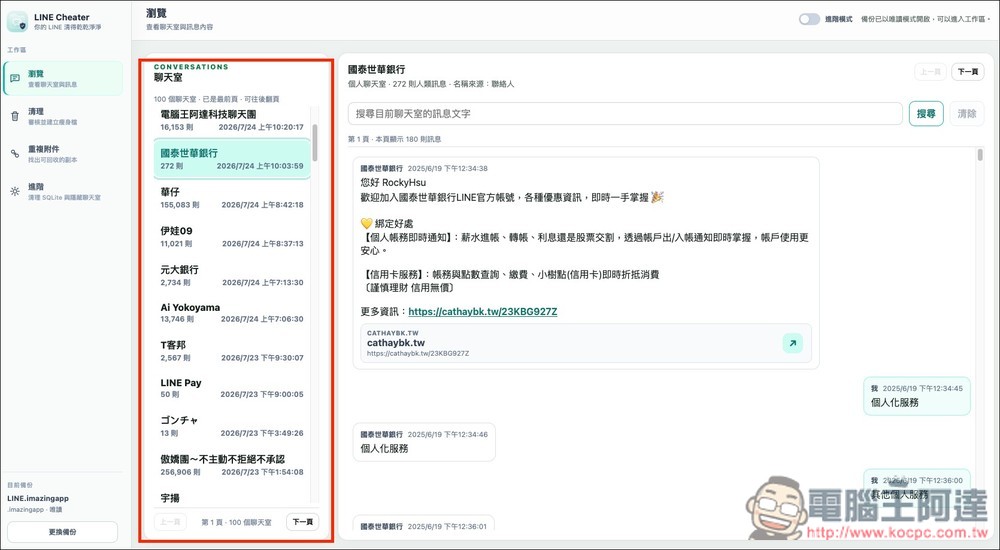Click 下一頁 button in the message header
Screen dimensions: 1000x550
(x=967, y=71)
